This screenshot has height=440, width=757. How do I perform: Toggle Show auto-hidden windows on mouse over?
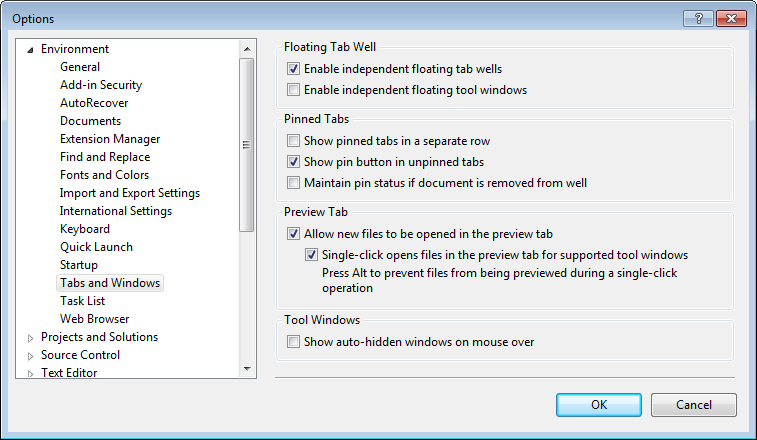(x=293, y=342)
